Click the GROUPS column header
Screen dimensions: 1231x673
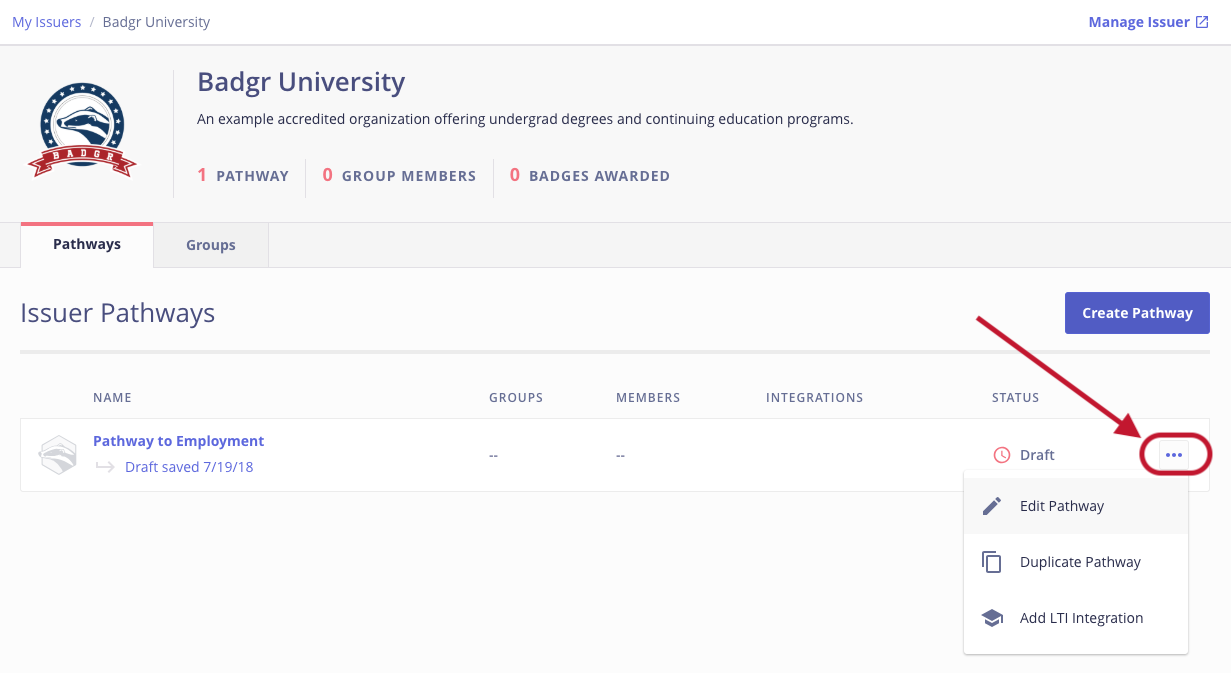click(x=516, y=398)
